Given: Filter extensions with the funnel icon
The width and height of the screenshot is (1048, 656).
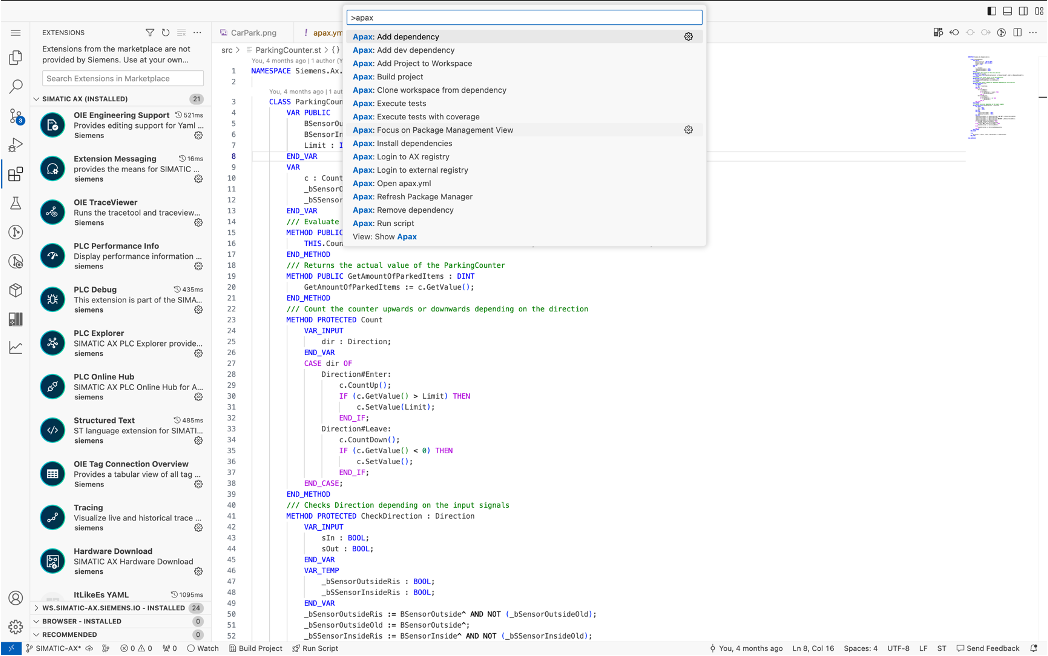Looking at the screenshot, I should (150, 33).
